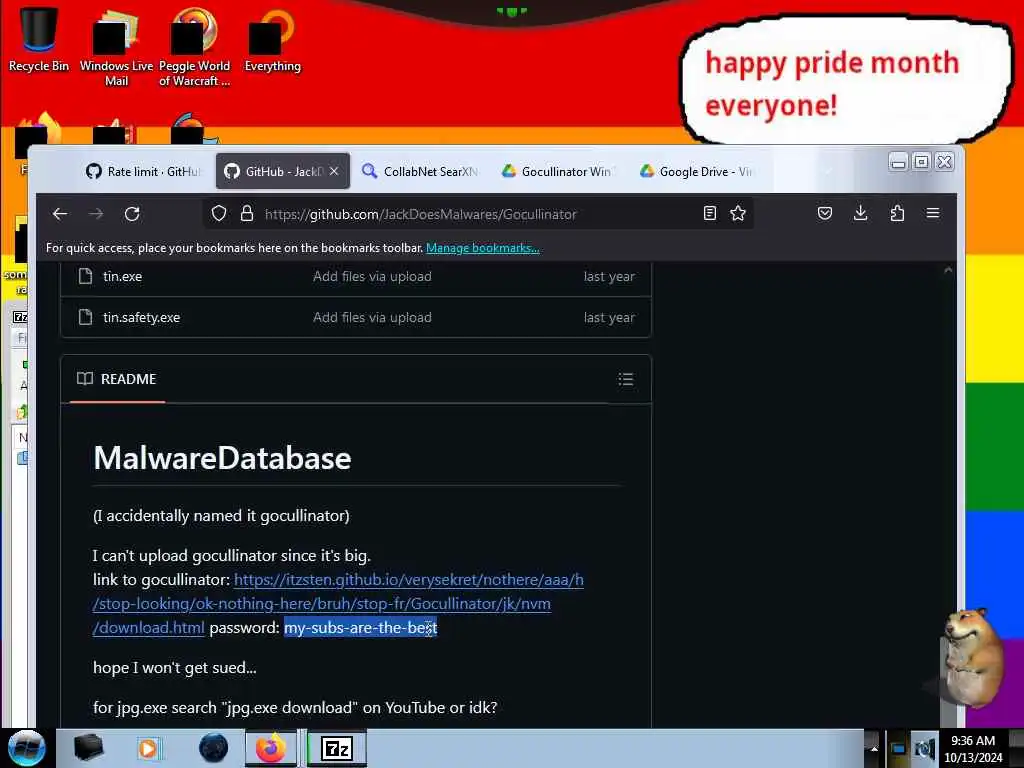Open the README outline list icon

click(626, 379)
